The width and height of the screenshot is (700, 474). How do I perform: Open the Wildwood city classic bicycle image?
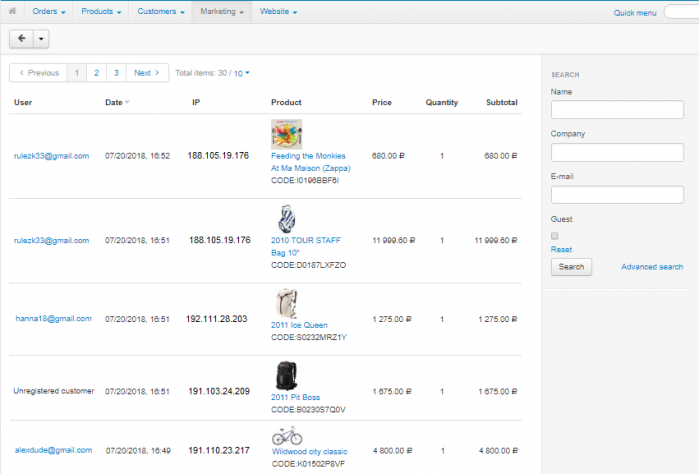coord(287,436)
